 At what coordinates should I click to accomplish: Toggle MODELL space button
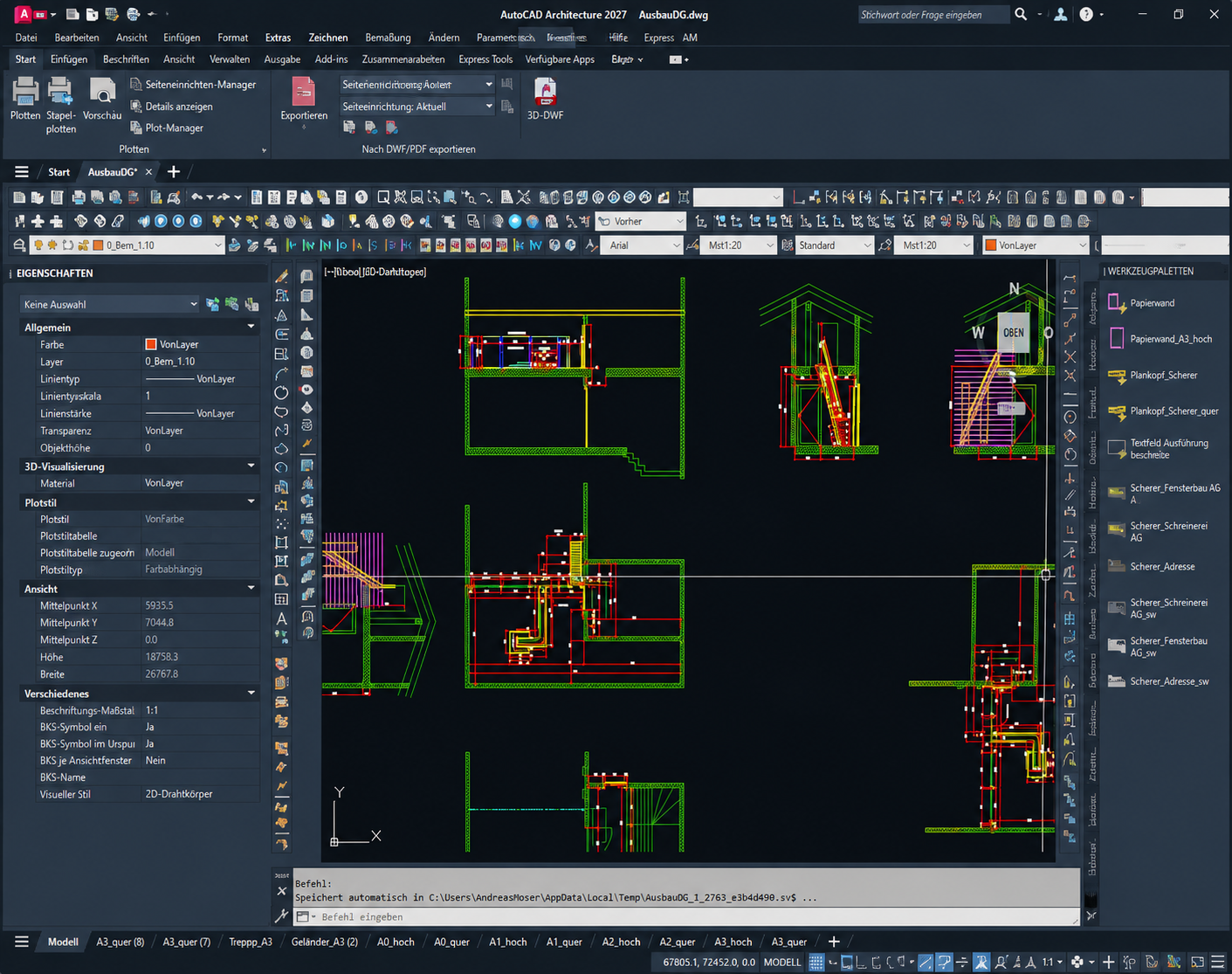pos(782,962)
